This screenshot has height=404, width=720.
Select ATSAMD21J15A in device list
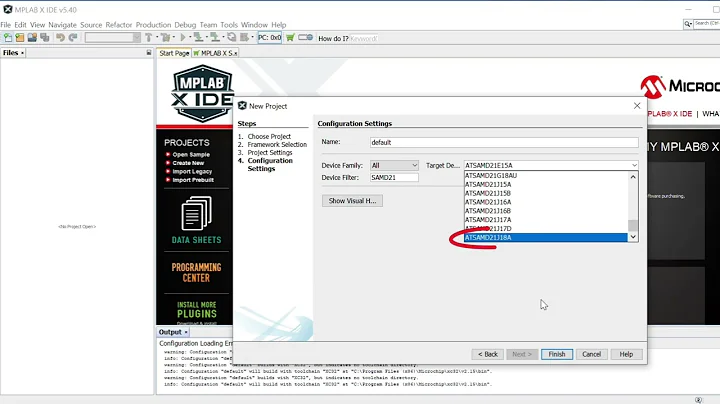pyautogui.click(x=546, y=185)
